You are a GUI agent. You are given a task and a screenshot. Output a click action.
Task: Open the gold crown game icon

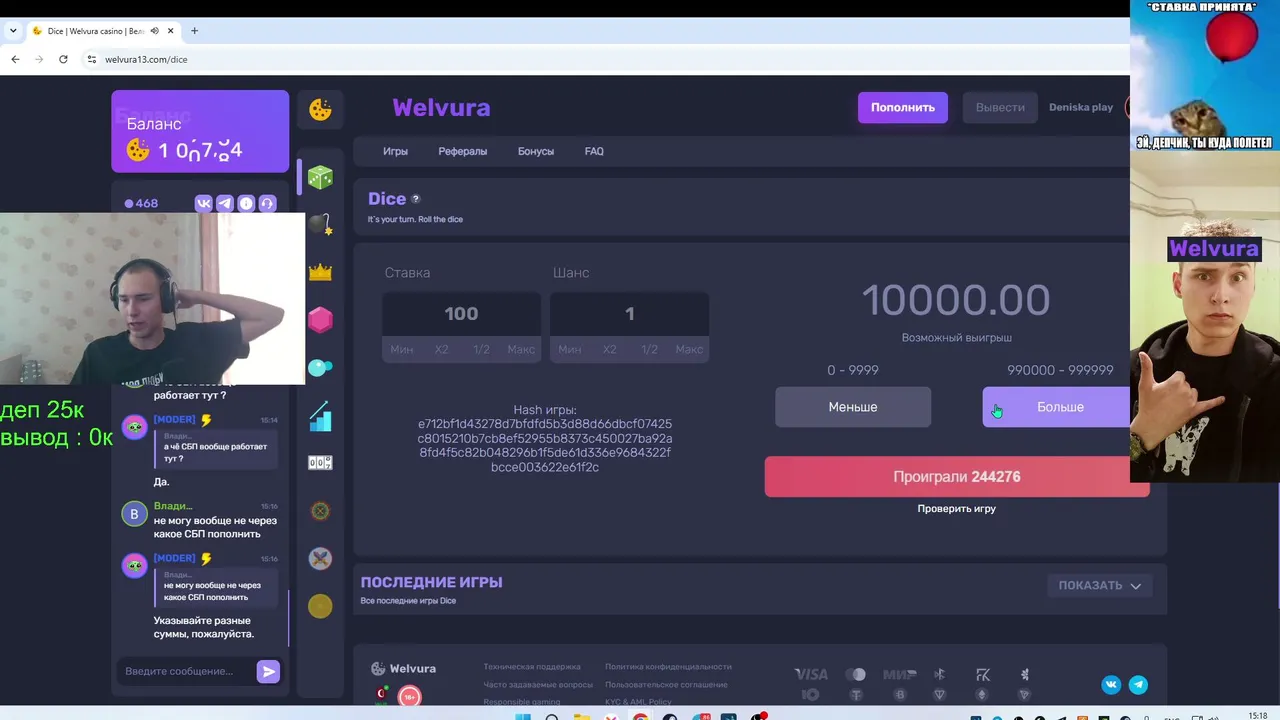point(320,272)
